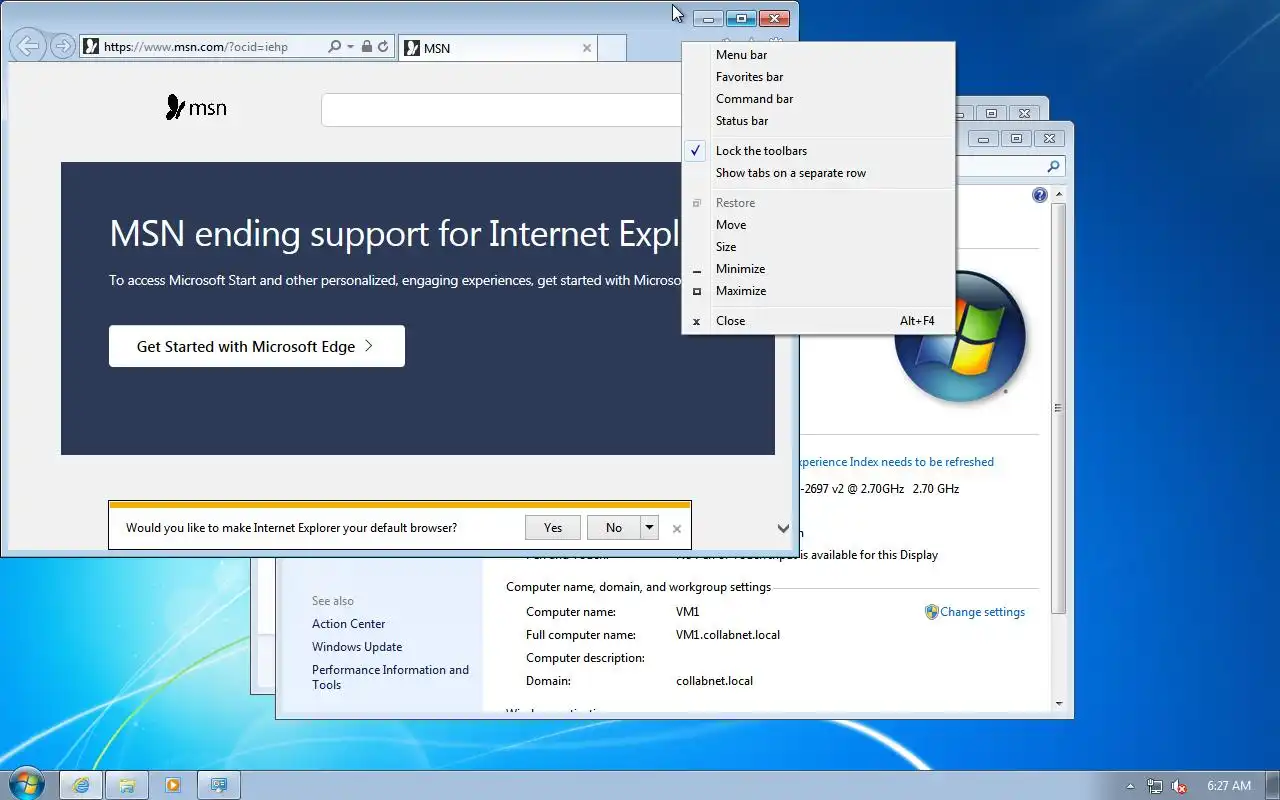This screenshot has height=800, width=1280.
Task: Open the address bar autocomplete dropdown arrow
Action: point(350,47)
